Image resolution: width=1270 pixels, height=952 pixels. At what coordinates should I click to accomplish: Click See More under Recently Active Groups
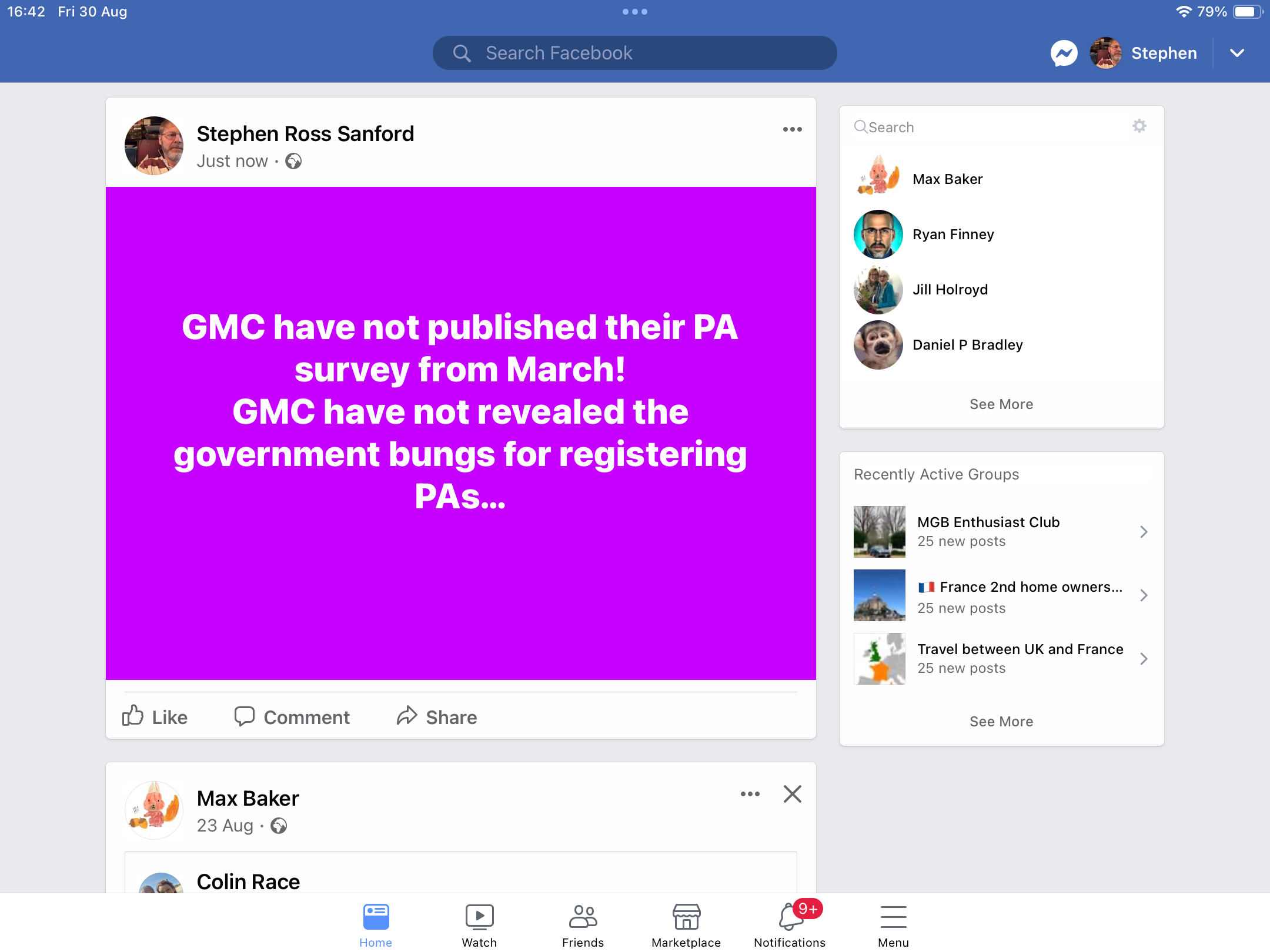point(1001,722)
